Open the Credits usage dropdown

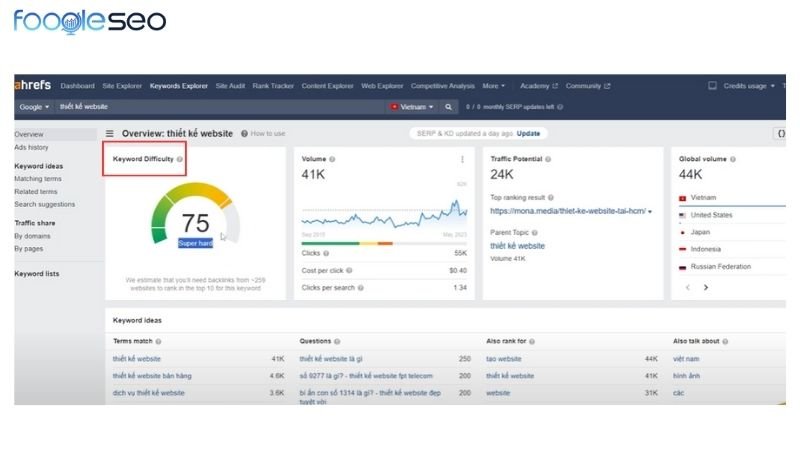point(748,86)
